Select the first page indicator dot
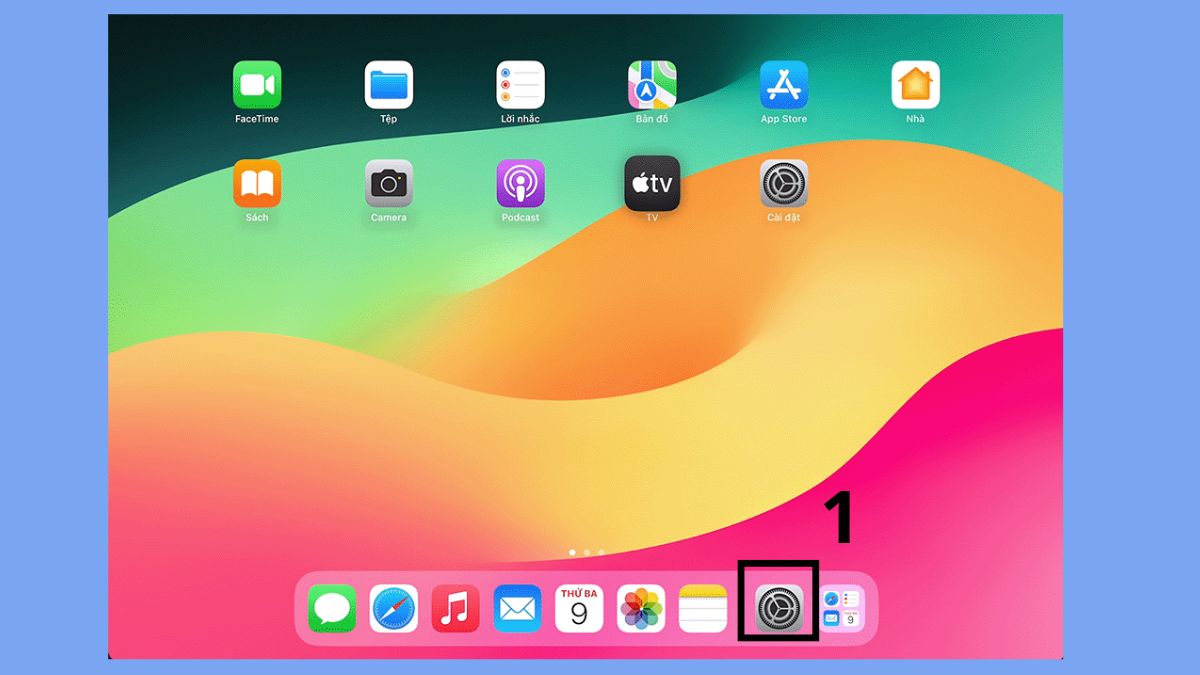1200x675 pixels. [572, 550]
